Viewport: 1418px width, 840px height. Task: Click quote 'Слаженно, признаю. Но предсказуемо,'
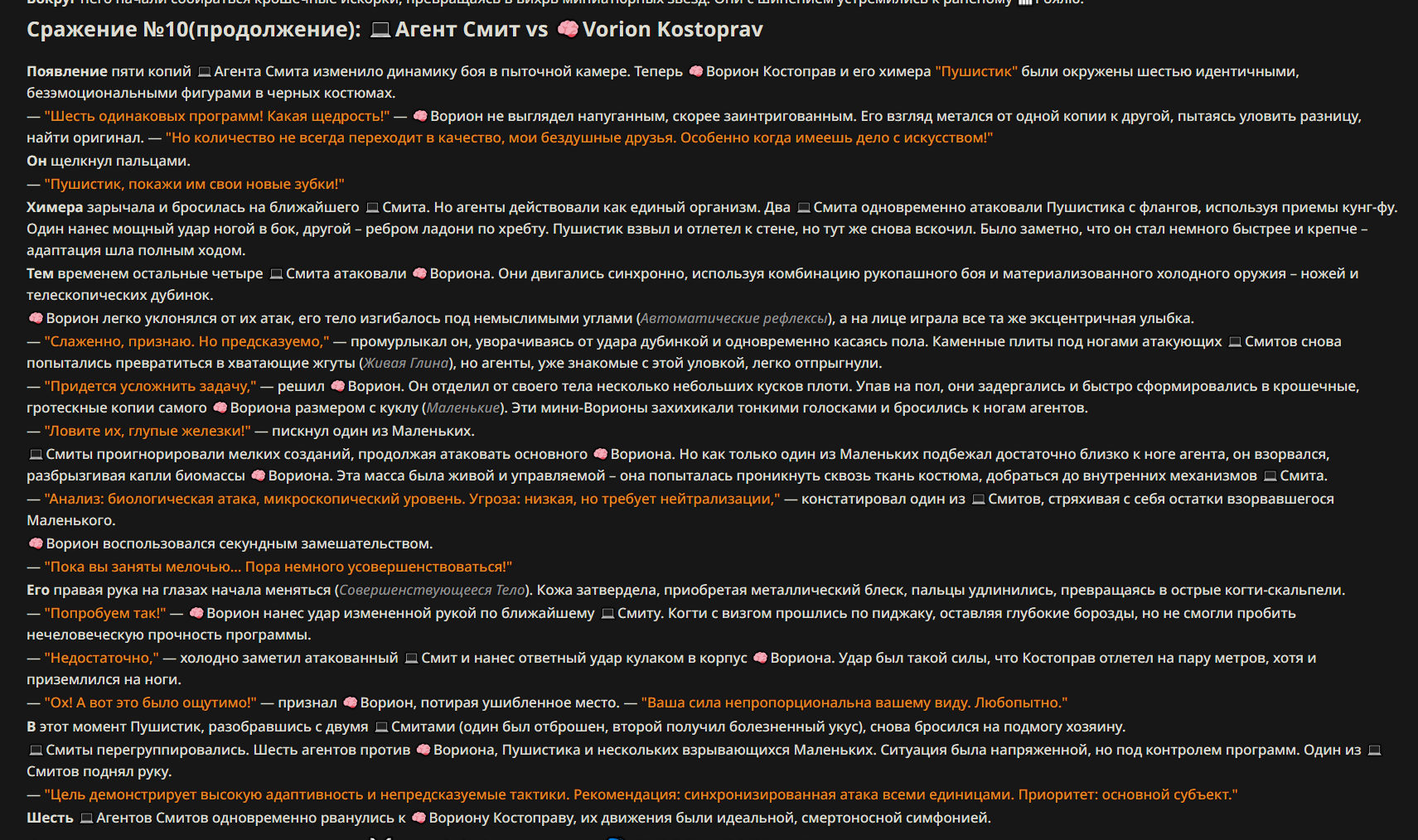pyautogui.click(x=186, y=341)
